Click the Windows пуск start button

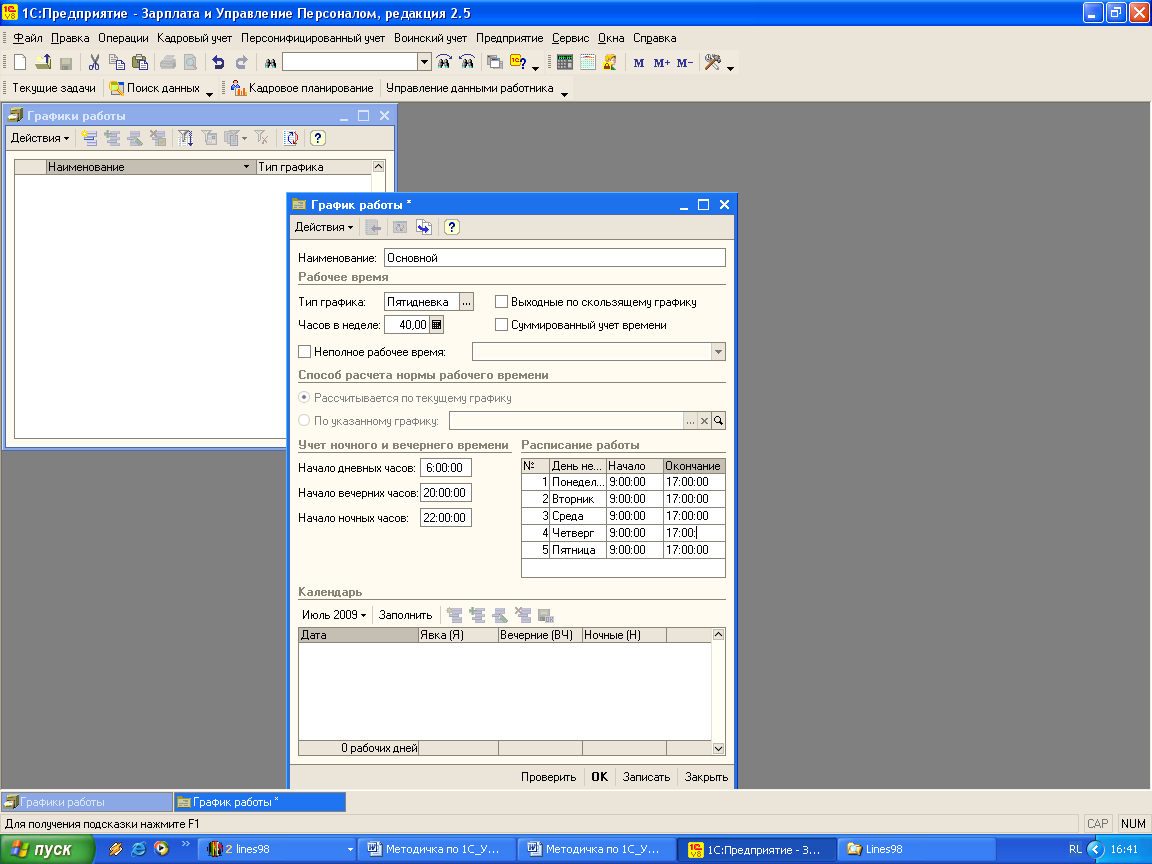pyautogui.click(x=46, y=849)
